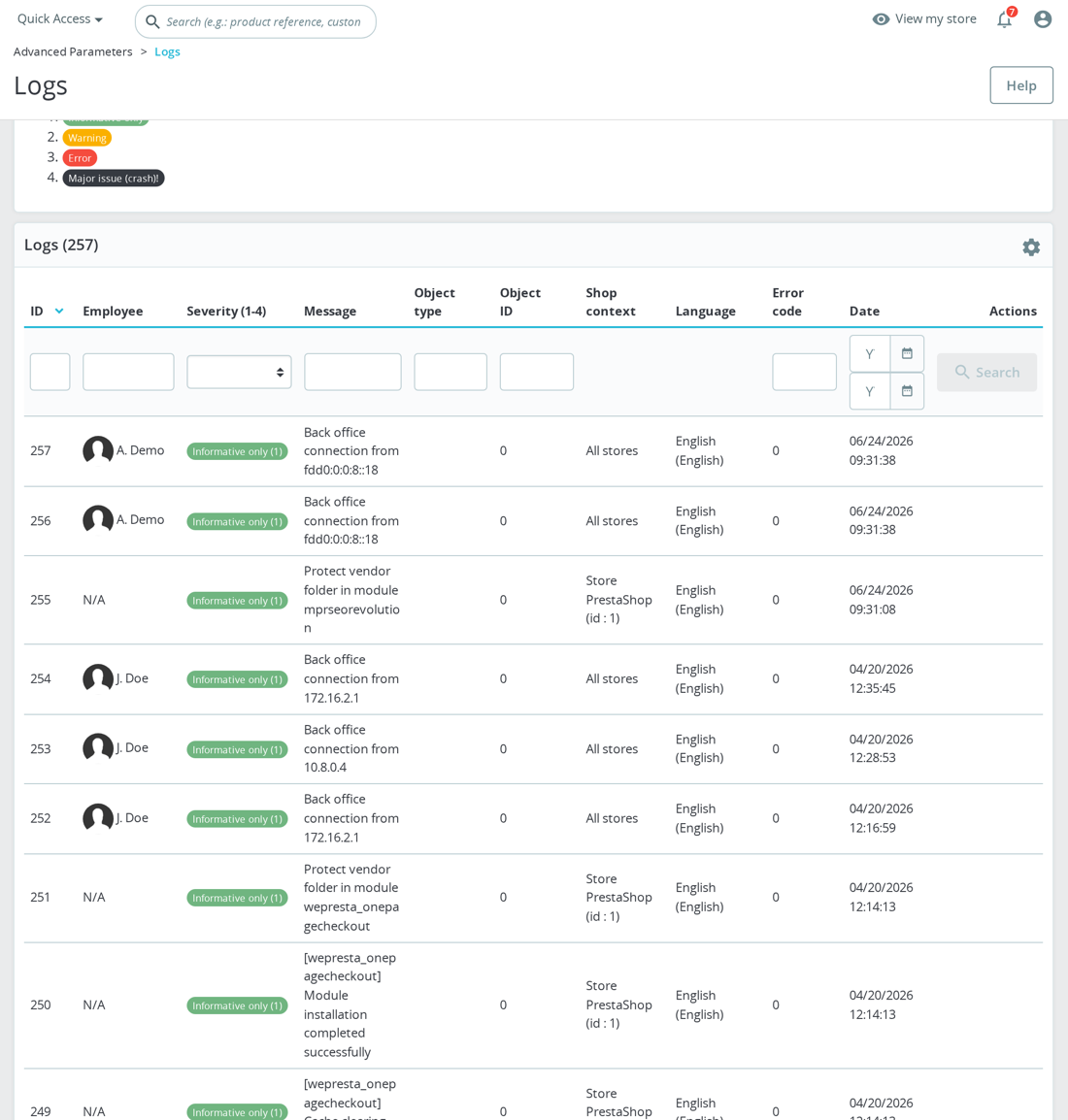The height and width of the screenshot is (1120, 1068).
Task: Open the calendar picker for end date
Action: pos(907,391)
